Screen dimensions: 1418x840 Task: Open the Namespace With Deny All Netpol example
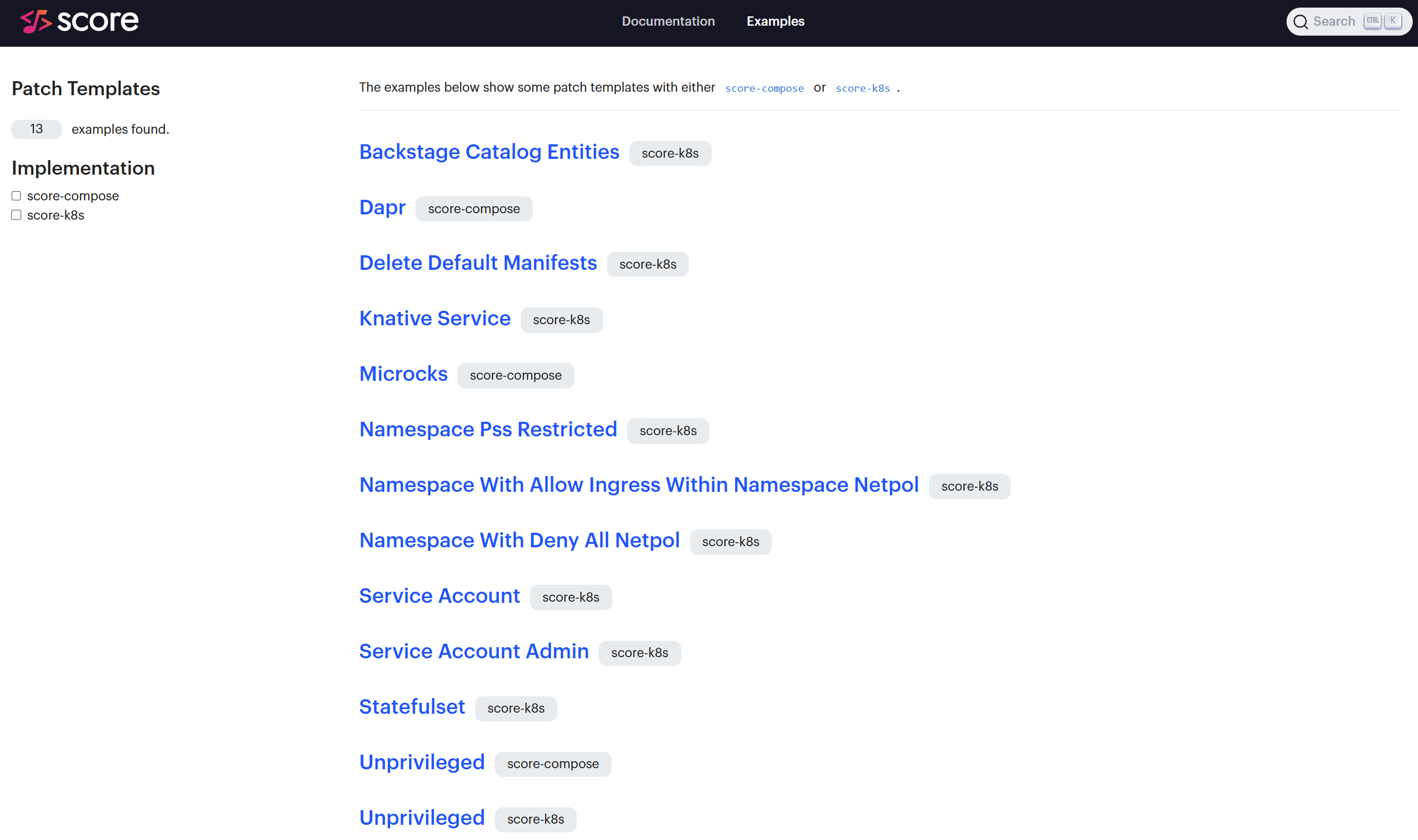click(519, 540)
